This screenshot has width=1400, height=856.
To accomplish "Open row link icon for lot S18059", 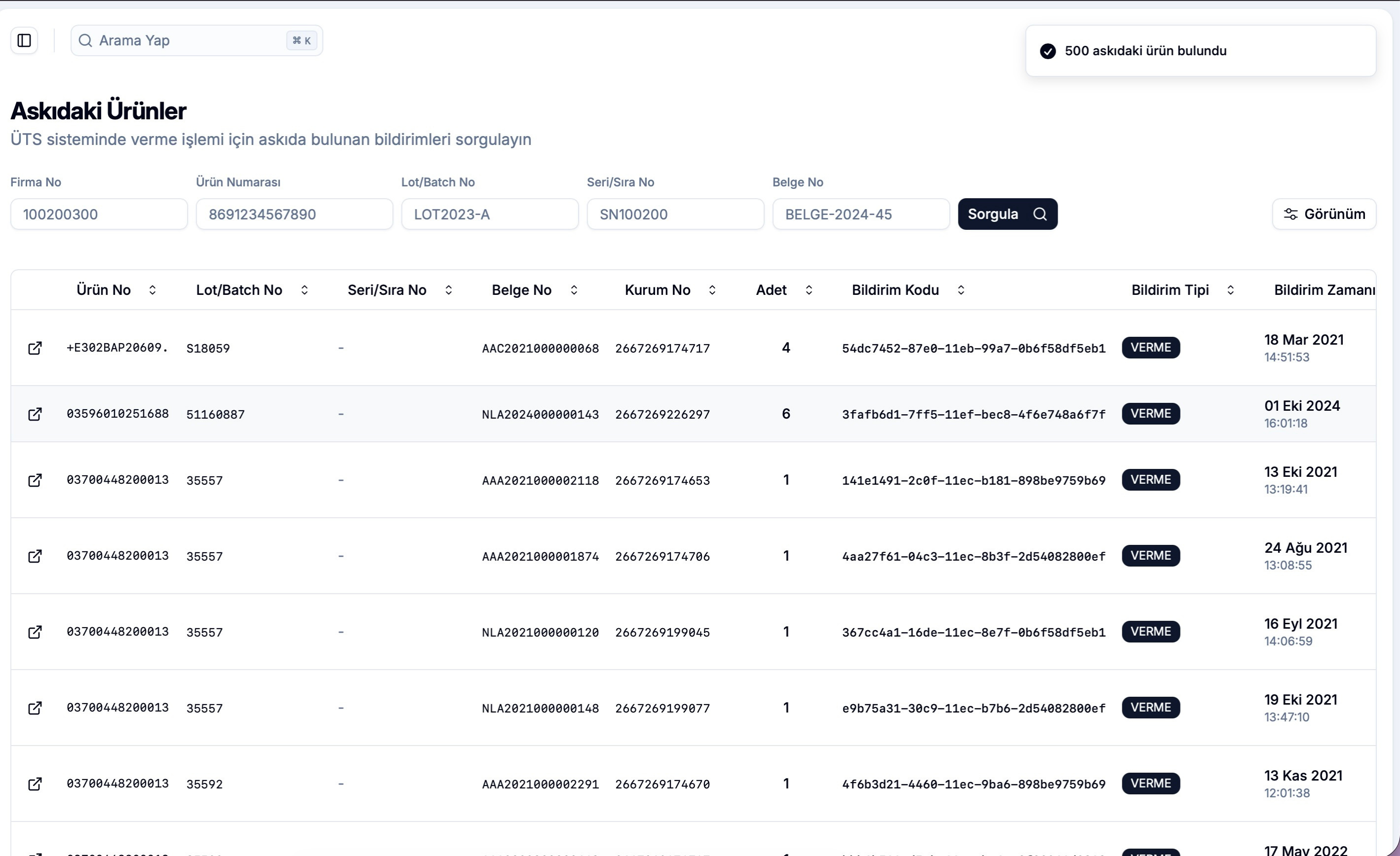I will (x=35, y=348).
